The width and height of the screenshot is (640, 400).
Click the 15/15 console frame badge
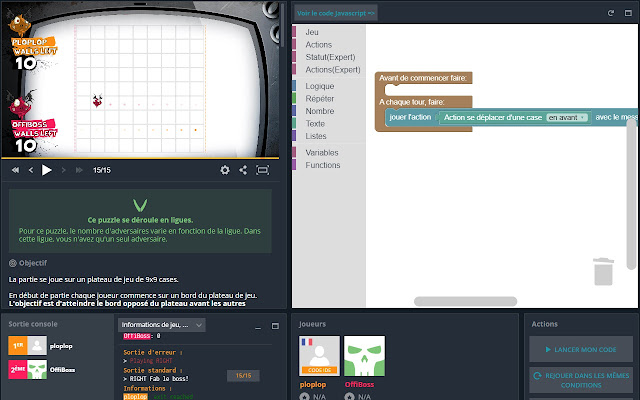coord(243,376)
